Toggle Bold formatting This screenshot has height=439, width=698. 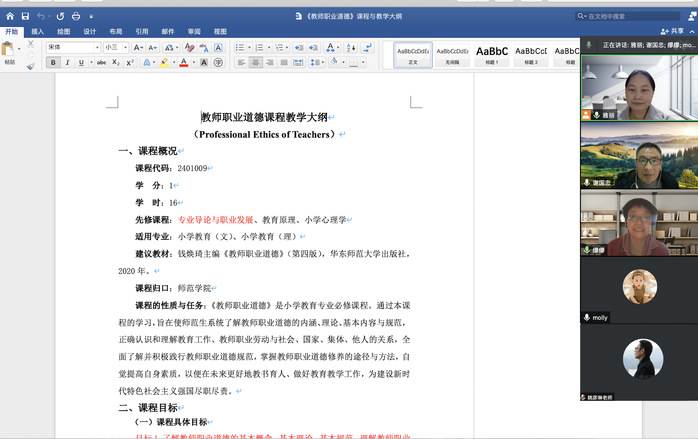coord(53,62)
